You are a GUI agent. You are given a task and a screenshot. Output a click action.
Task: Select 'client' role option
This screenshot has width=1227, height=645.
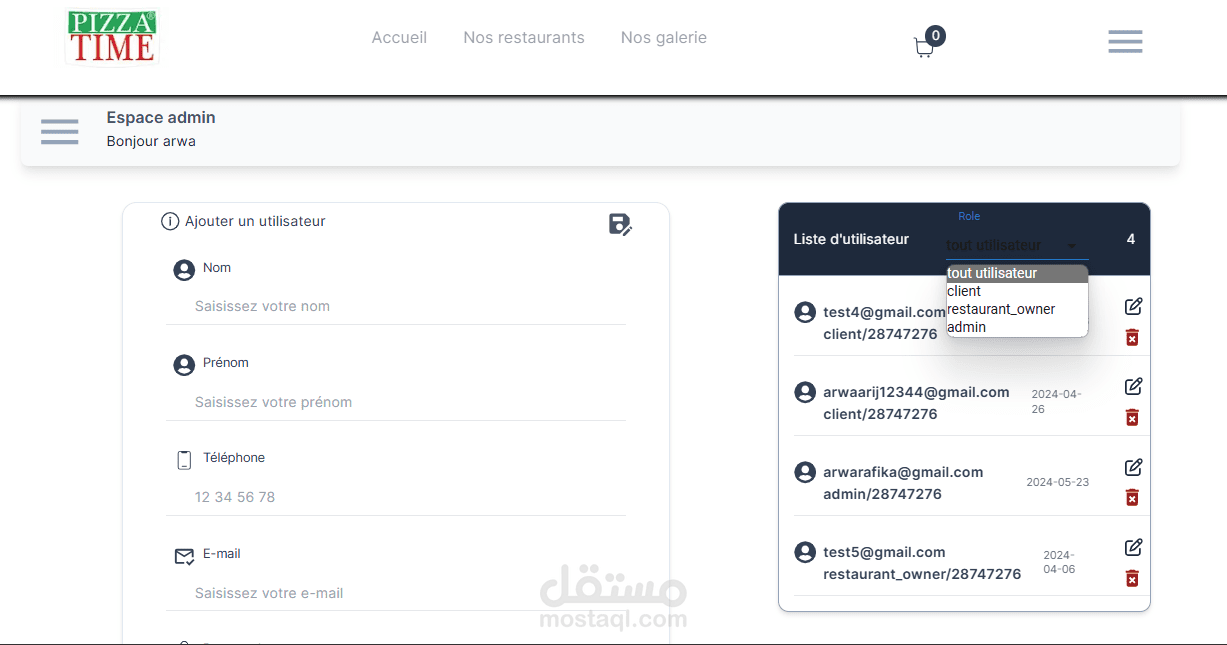click(1017, 291)
